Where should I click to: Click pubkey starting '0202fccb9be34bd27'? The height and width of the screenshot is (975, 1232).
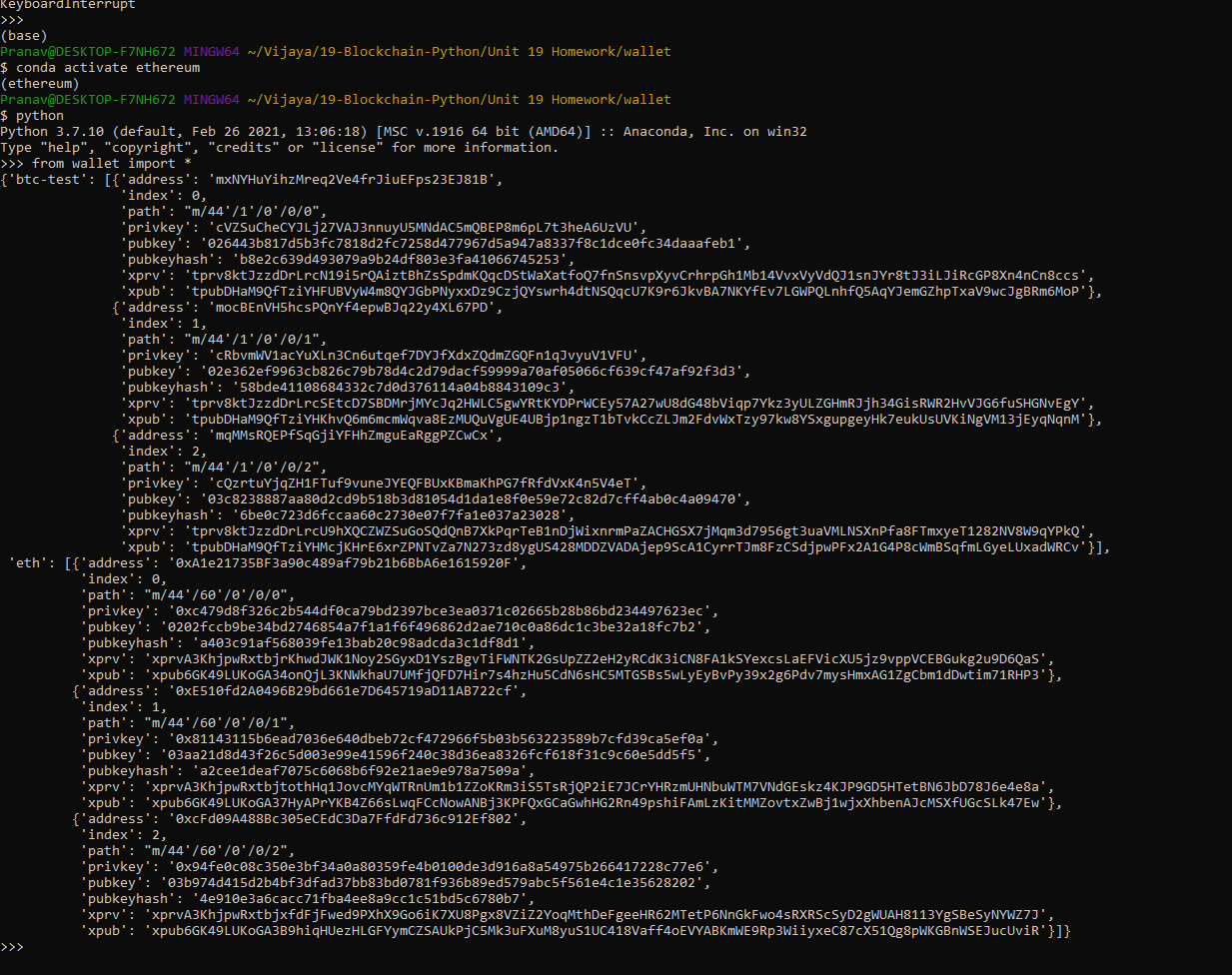coord(432,627)
